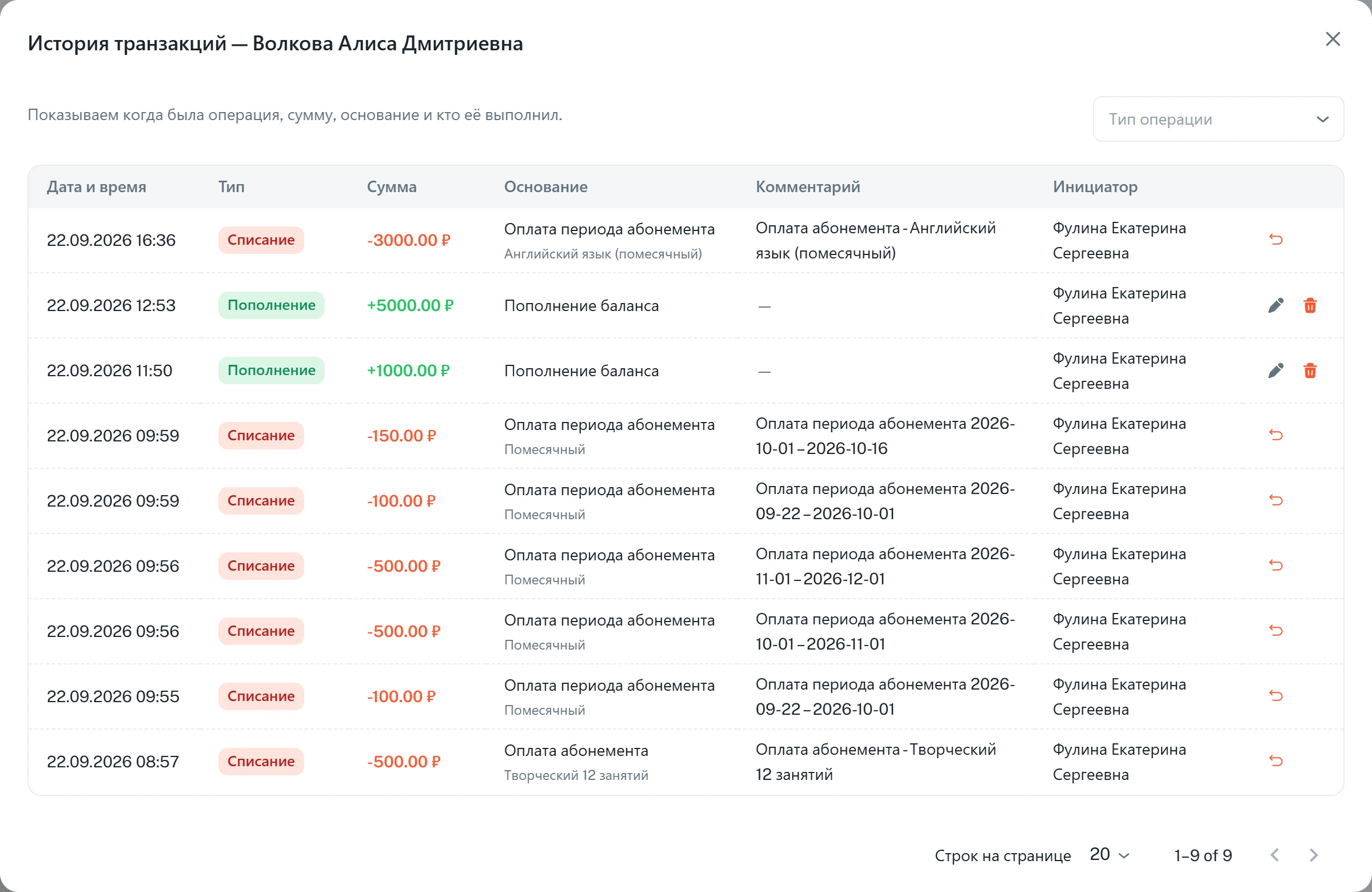Click the Списание badge at 16:36

(x=261, y=240)
